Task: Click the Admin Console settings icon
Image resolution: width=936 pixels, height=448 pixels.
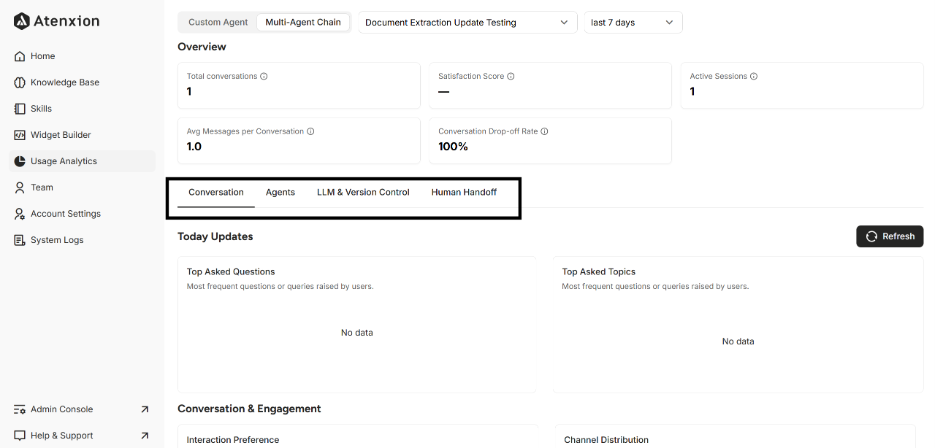Action: pyautogui.click(x=19, y=409)
